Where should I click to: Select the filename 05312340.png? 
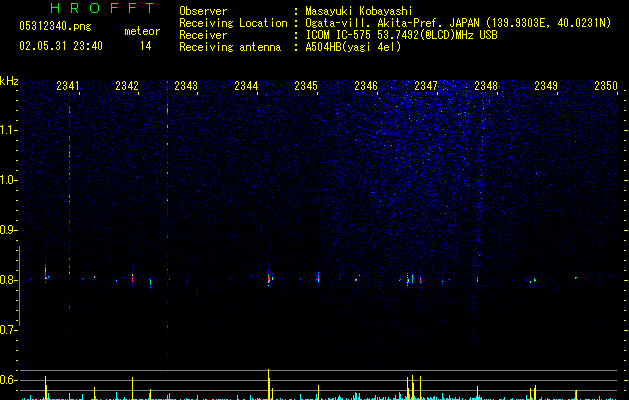click(x=55, y=26)
